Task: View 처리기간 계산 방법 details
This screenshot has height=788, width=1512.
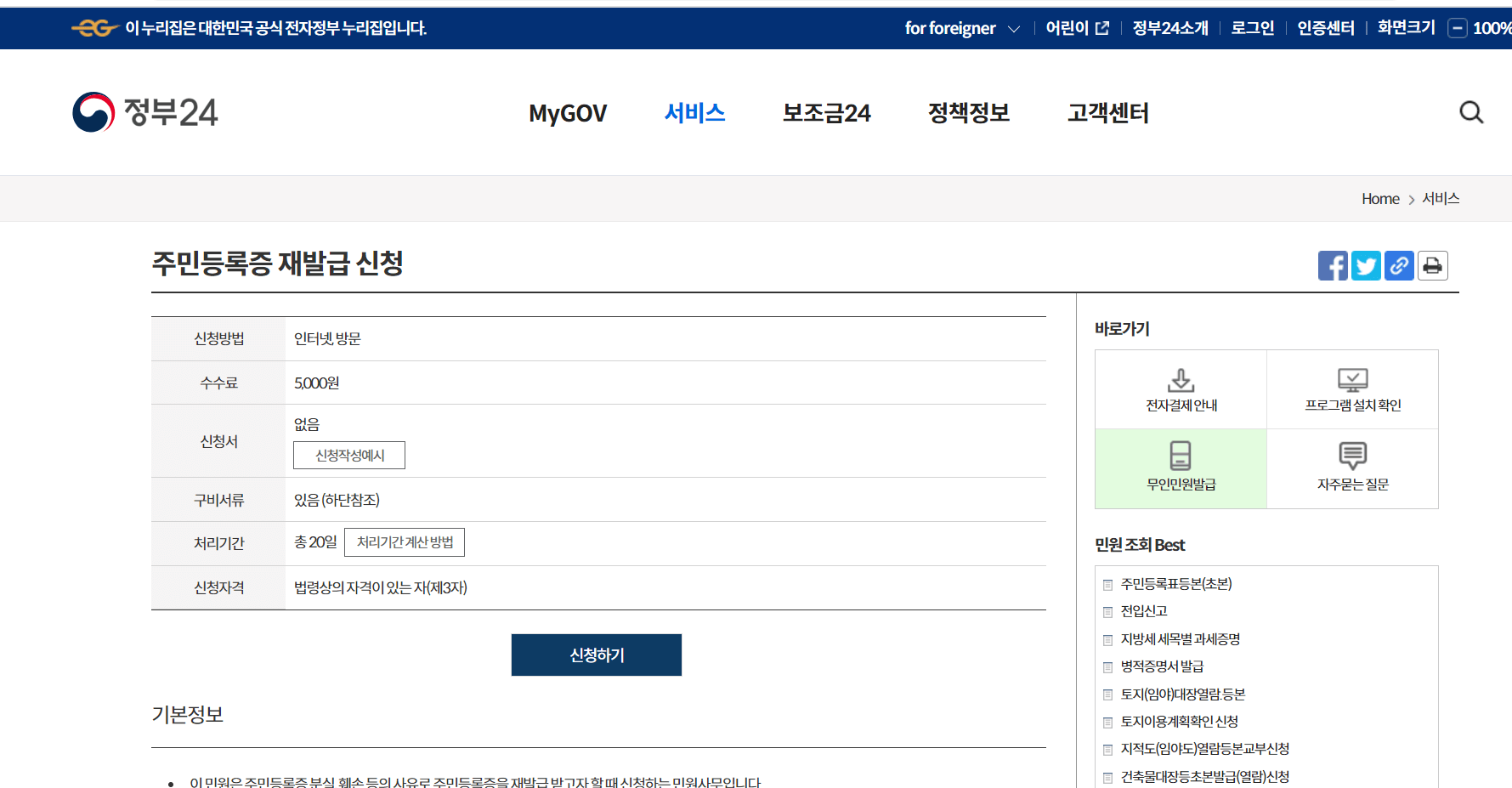Action: pyautogui.click(x=404, y=541)
